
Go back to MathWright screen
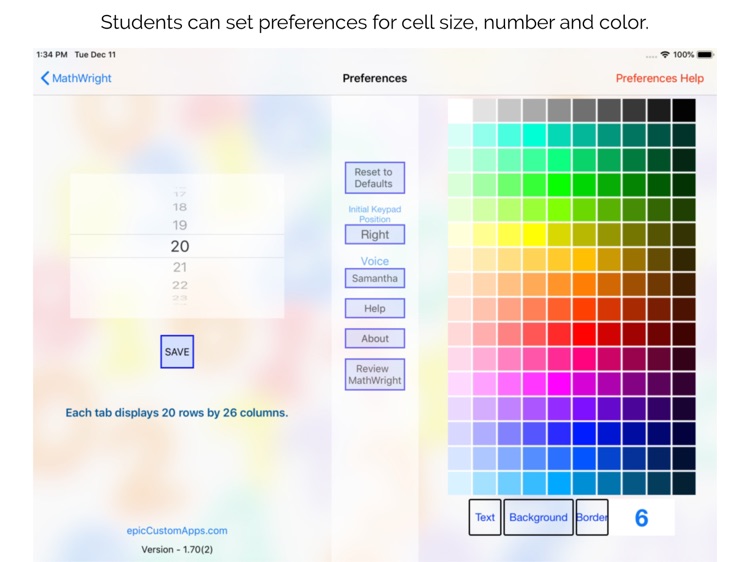click(76, 78)
